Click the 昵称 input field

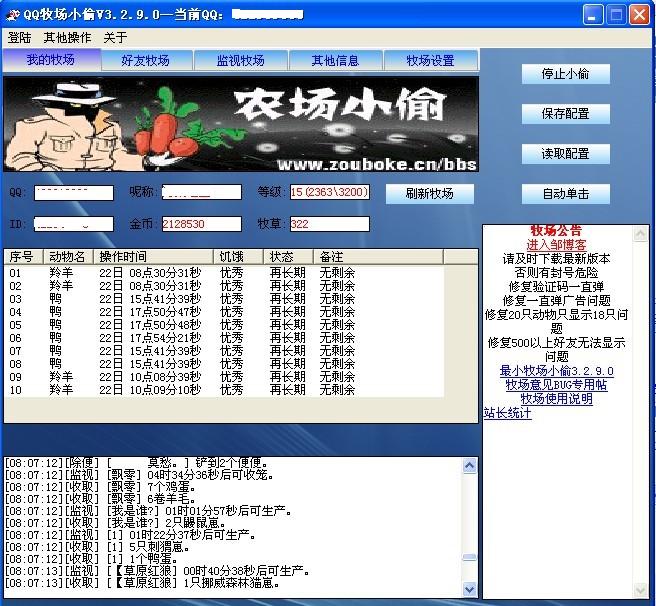point(202,193)
